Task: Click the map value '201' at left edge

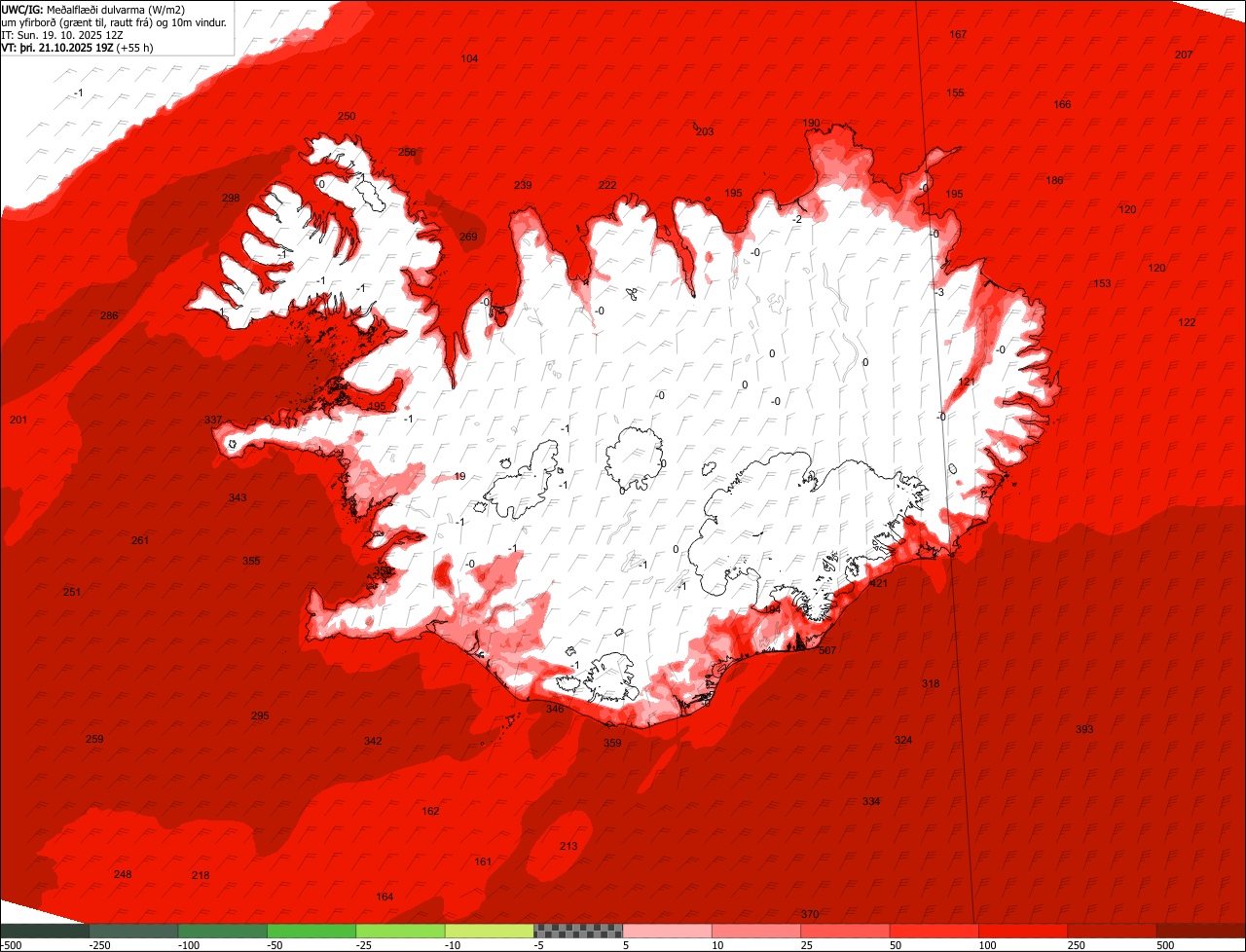Action: tap(18, 420)
